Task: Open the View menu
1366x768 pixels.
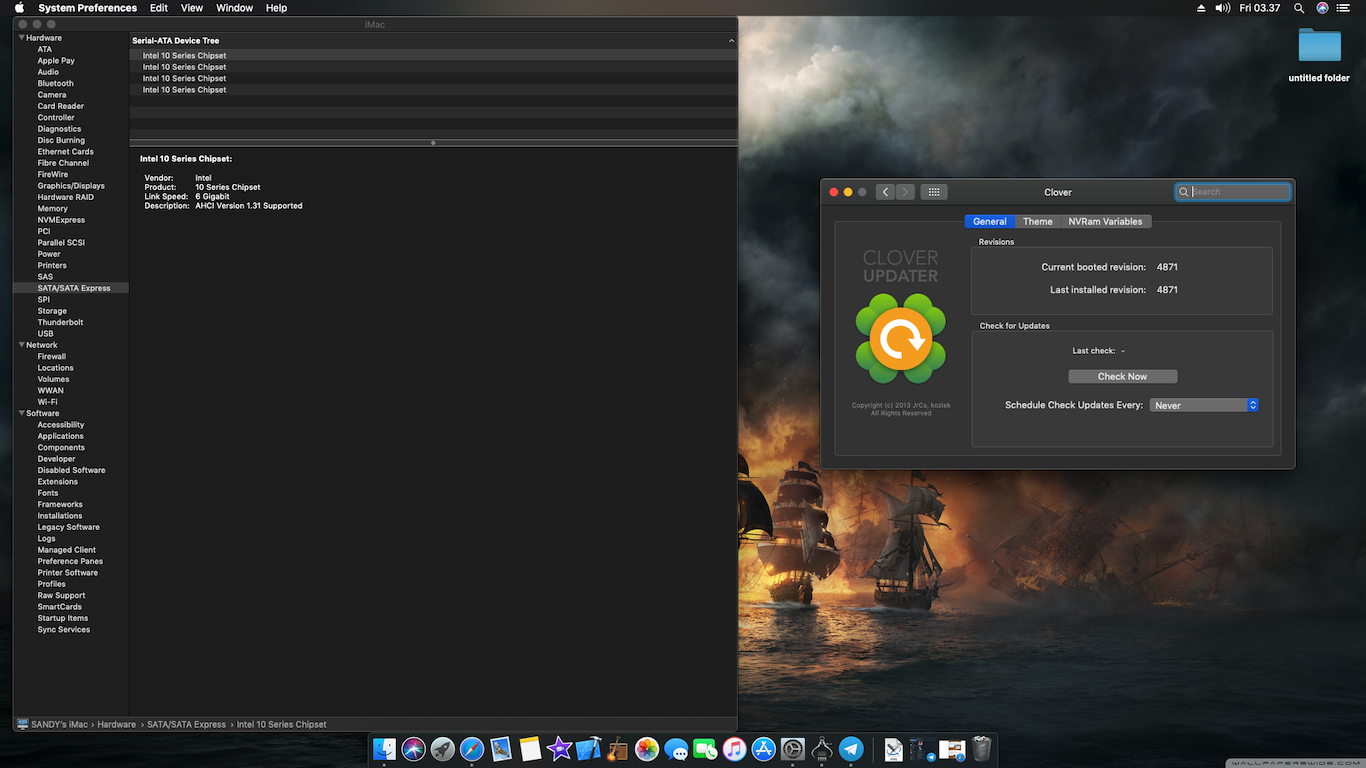Action: click(192, 8)
